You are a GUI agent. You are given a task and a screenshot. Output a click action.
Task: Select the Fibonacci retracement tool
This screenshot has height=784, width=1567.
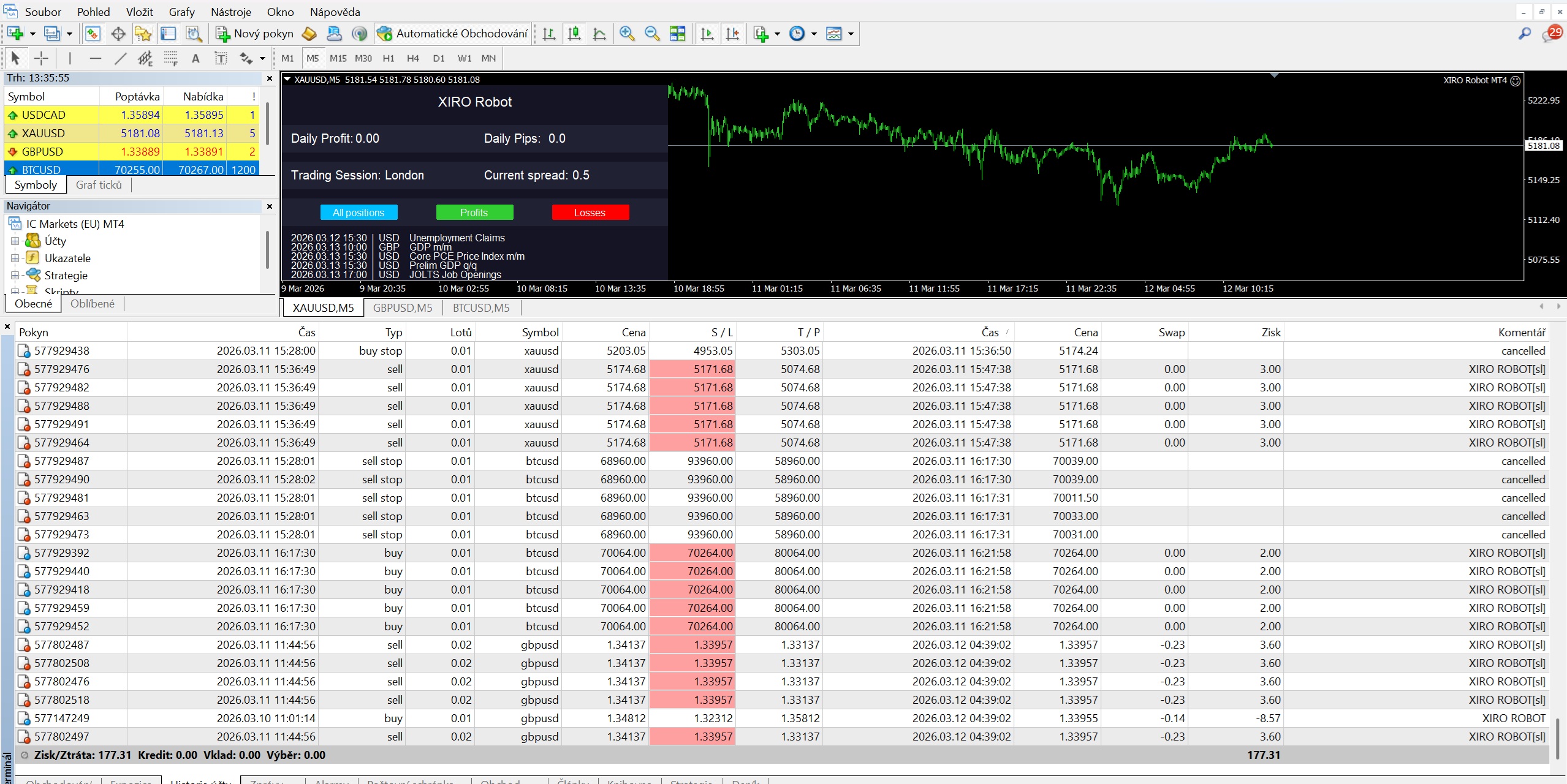click(x=170, y=58)
